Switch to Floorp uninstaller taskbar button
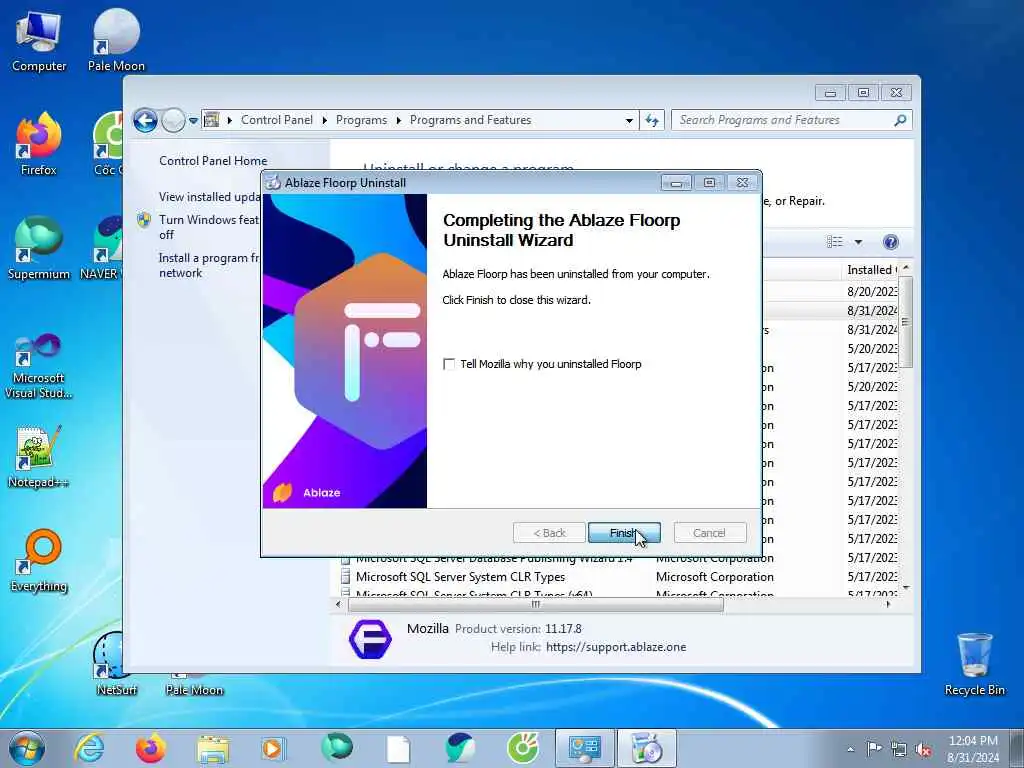Image resolution: width=1024 pixels, height=768 pixels. point(647,748)
